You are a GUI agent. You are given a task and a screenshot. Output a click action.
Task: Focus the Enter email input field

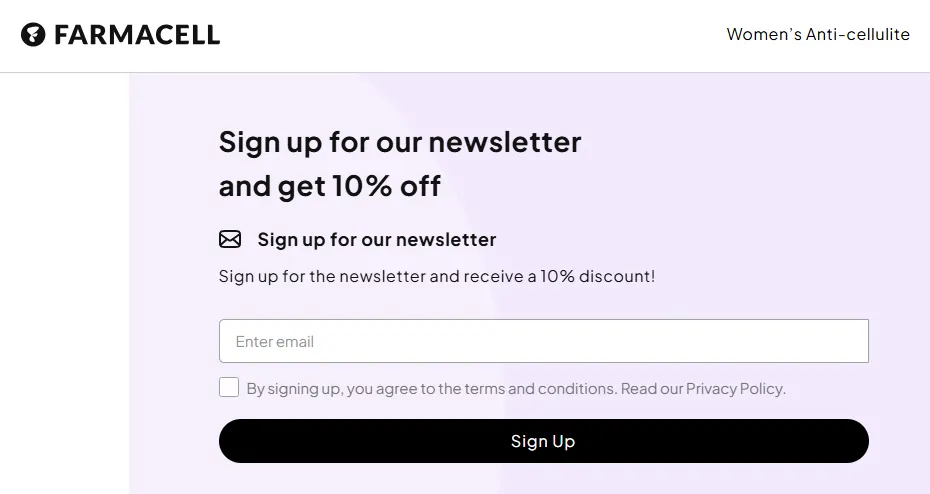click(x=543, y=341)
